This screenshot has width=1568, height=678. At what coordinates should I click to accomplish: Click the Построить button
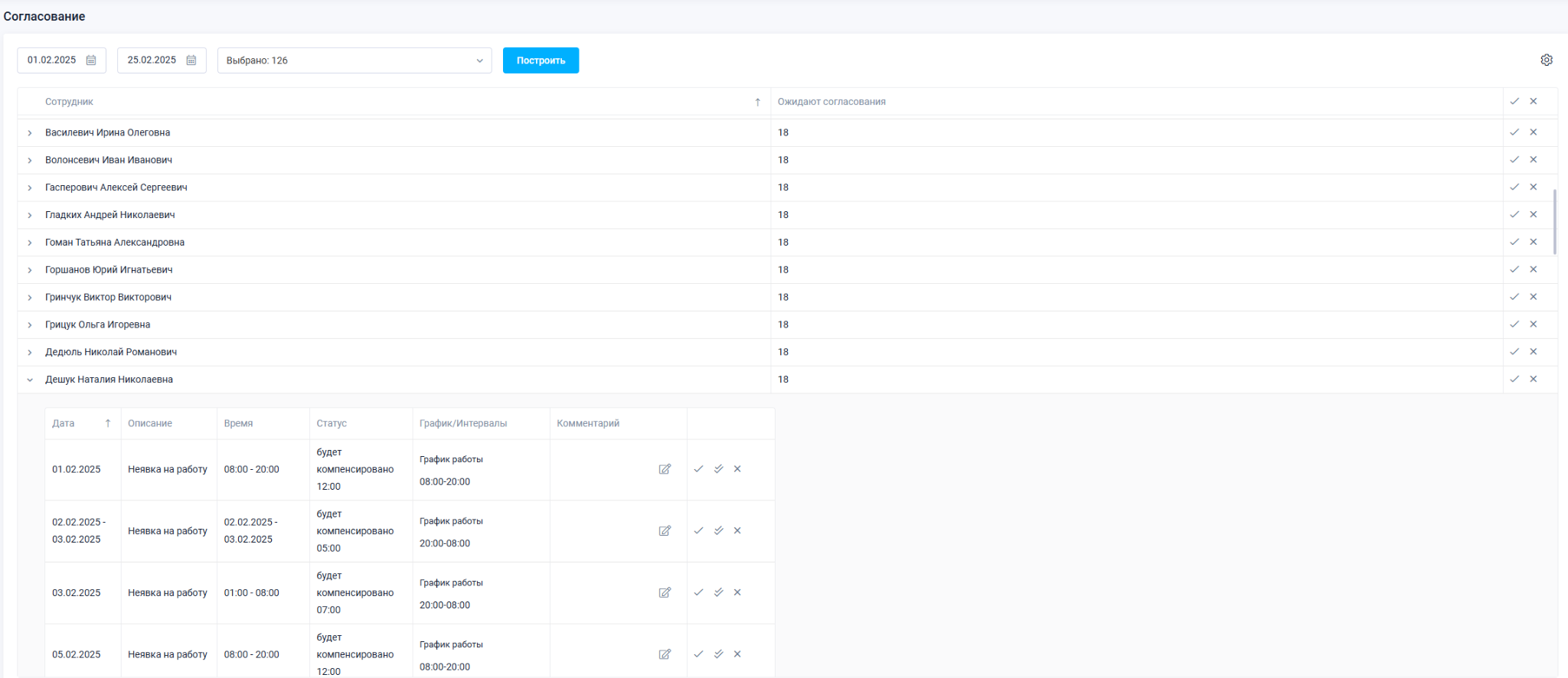click(541, 60)
